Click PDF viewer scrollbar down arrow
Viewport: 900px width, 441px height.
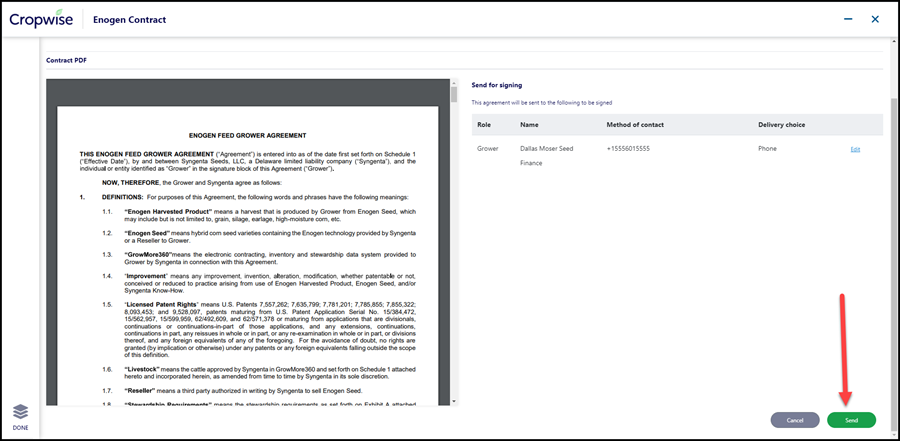[x=454, y=401]
